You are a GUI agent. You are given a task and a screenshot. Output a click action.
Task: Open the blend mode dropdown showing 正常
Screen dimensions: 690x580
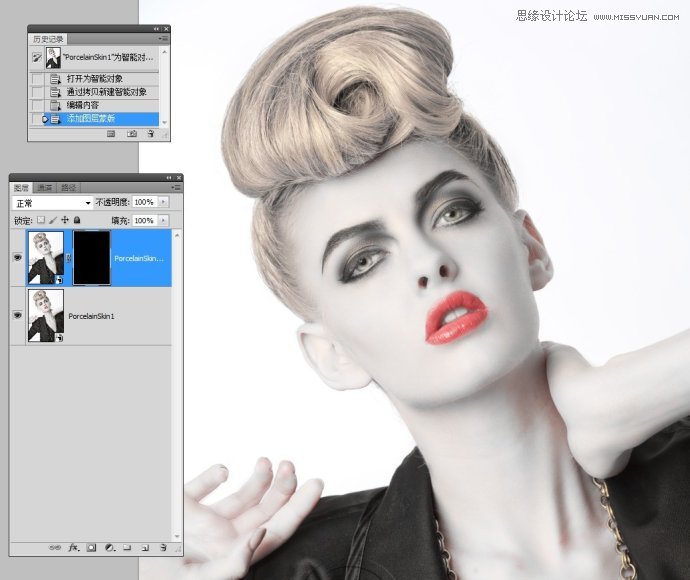[x=53, y=202]
